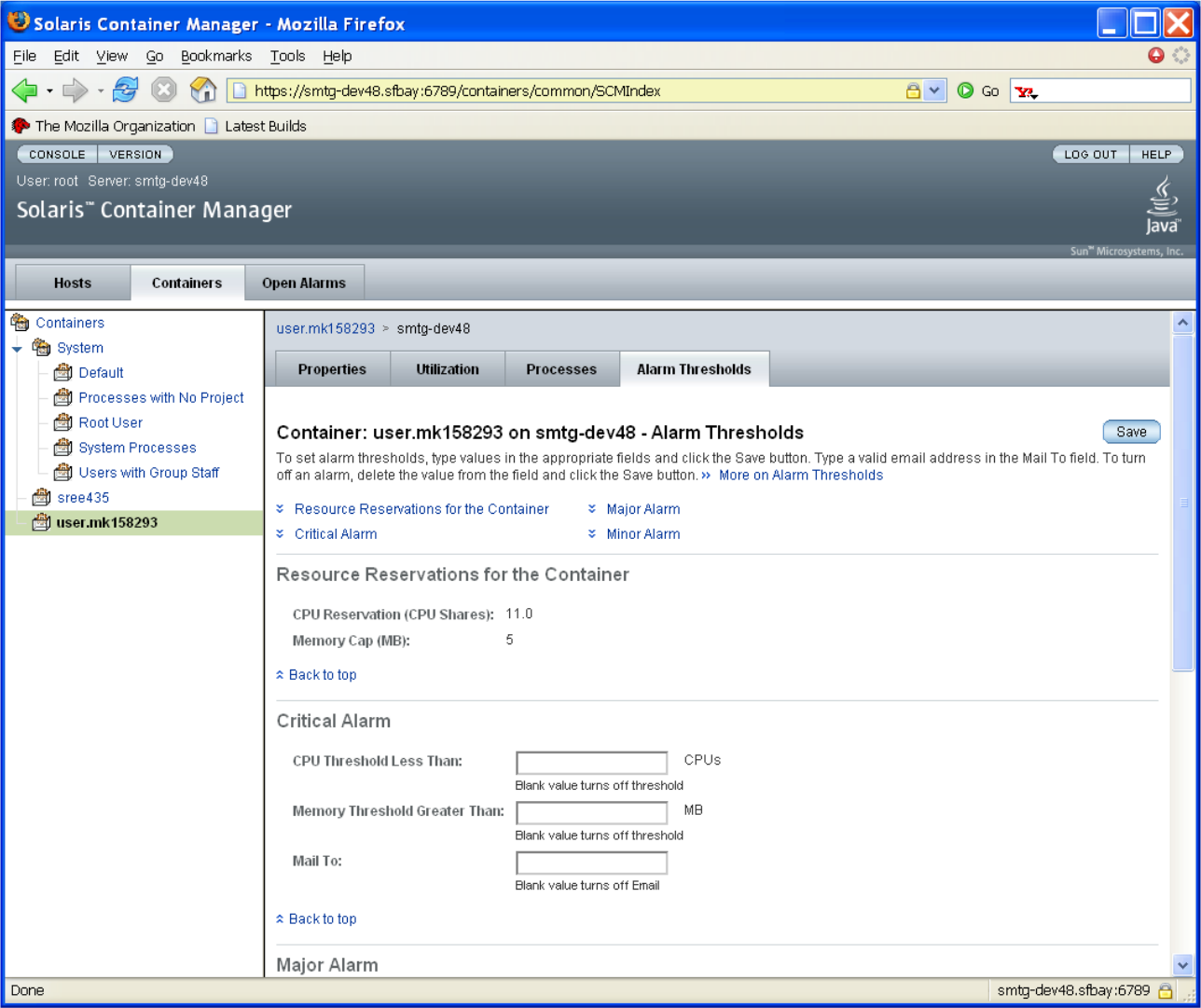Click the Users with Group Staff icon
This screenshot has height=1008, width=1201.
tap(63, 472)
